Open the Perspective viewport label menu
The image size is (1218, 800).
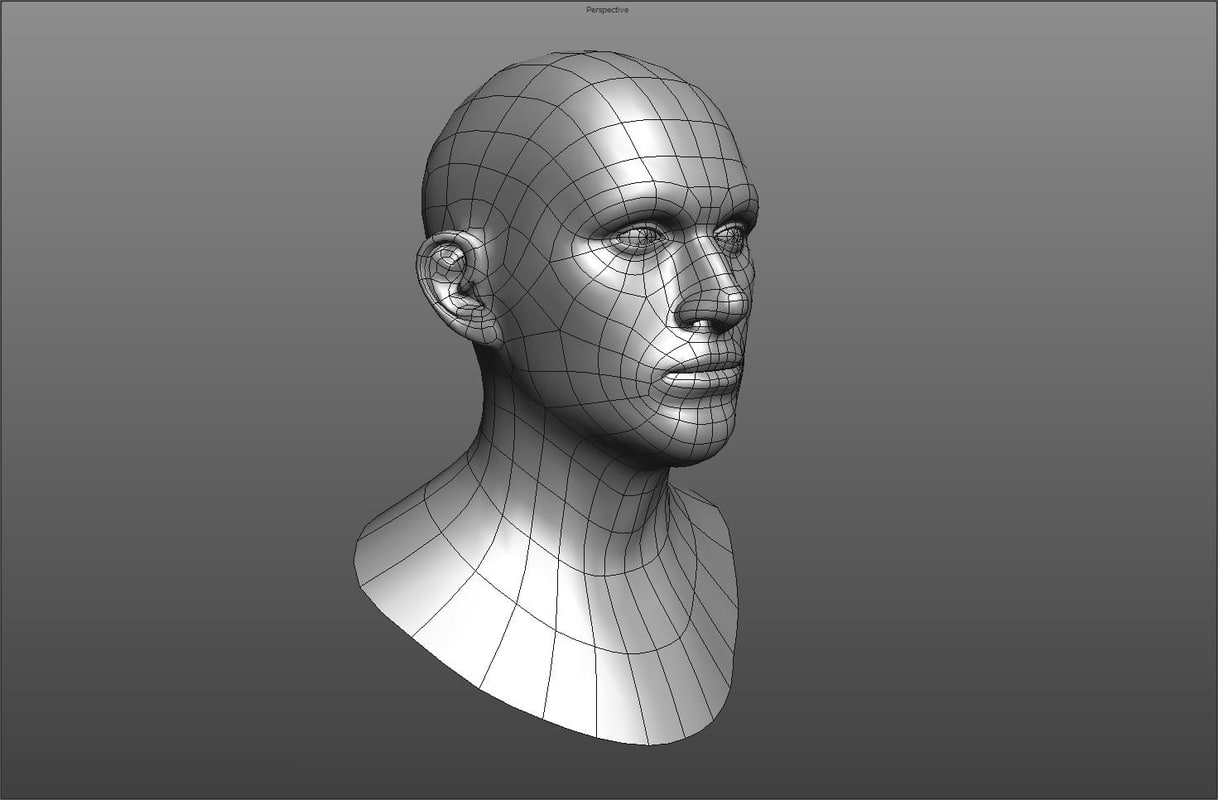pos(607,9)
